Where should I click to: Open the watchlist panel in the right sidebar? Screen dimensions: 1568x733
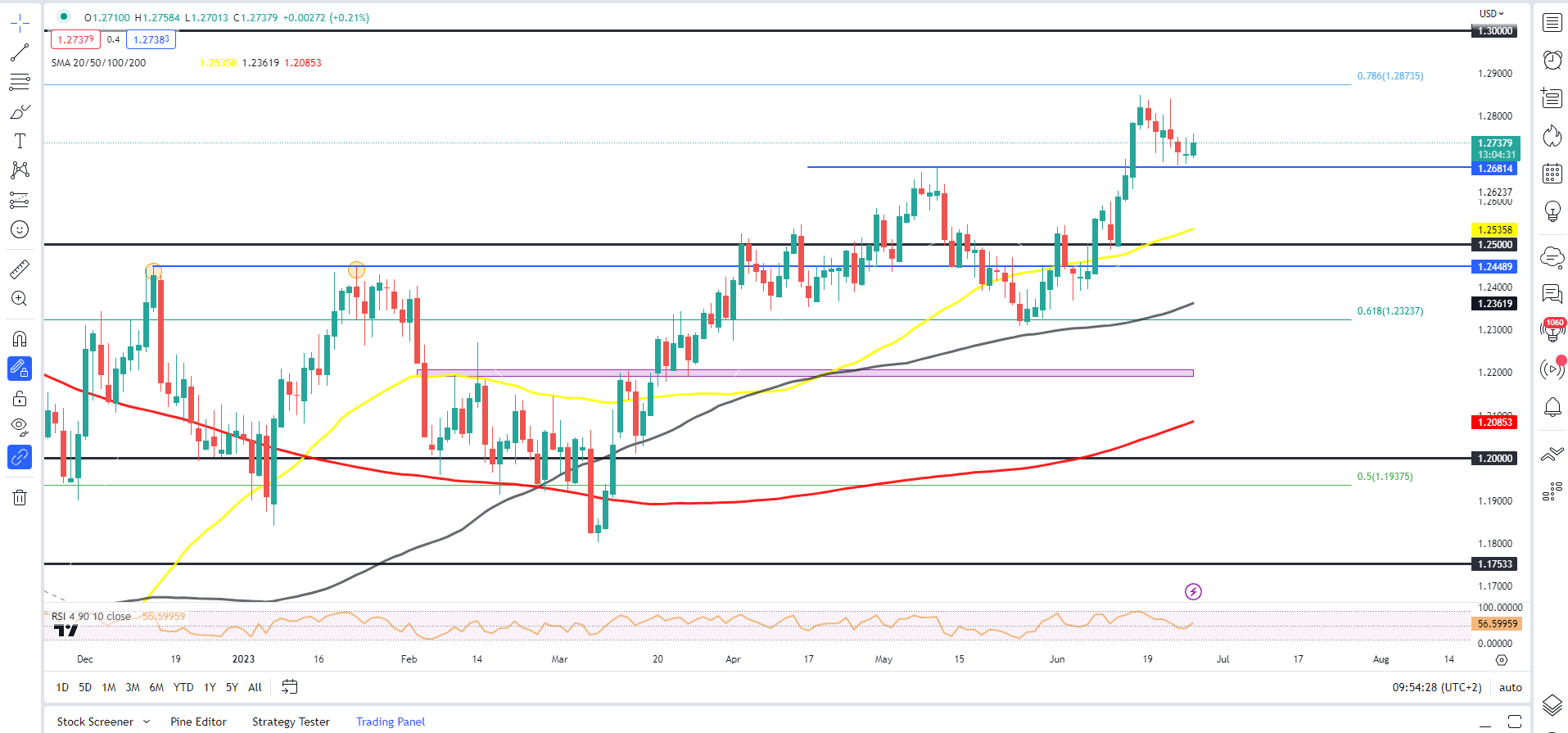(1552, 23)
